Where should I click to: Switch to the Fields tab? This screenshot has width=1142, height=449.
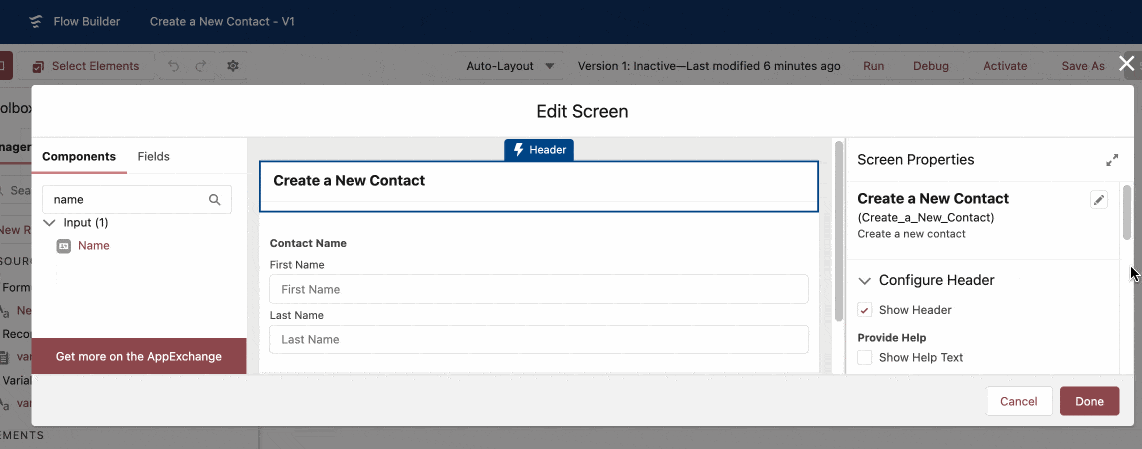click(154, 156)
